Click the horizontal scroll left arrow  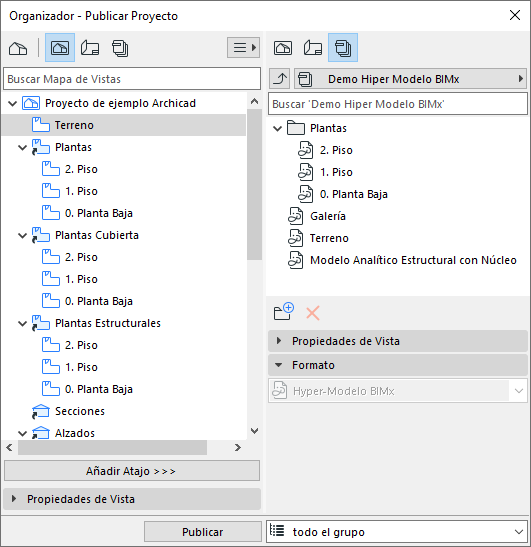pyautogui.click(x=9, y=447)
